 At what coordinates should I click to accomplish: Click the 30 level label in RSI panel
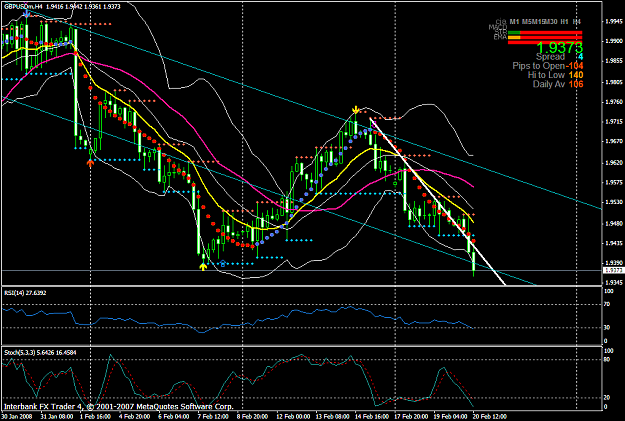click(607, 328)
